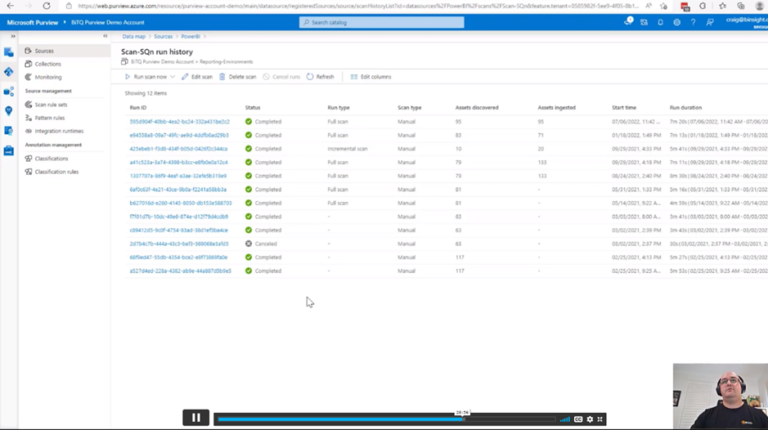
Task: Click the Refresh icon in the toolbar
Action: coord(310,76)
